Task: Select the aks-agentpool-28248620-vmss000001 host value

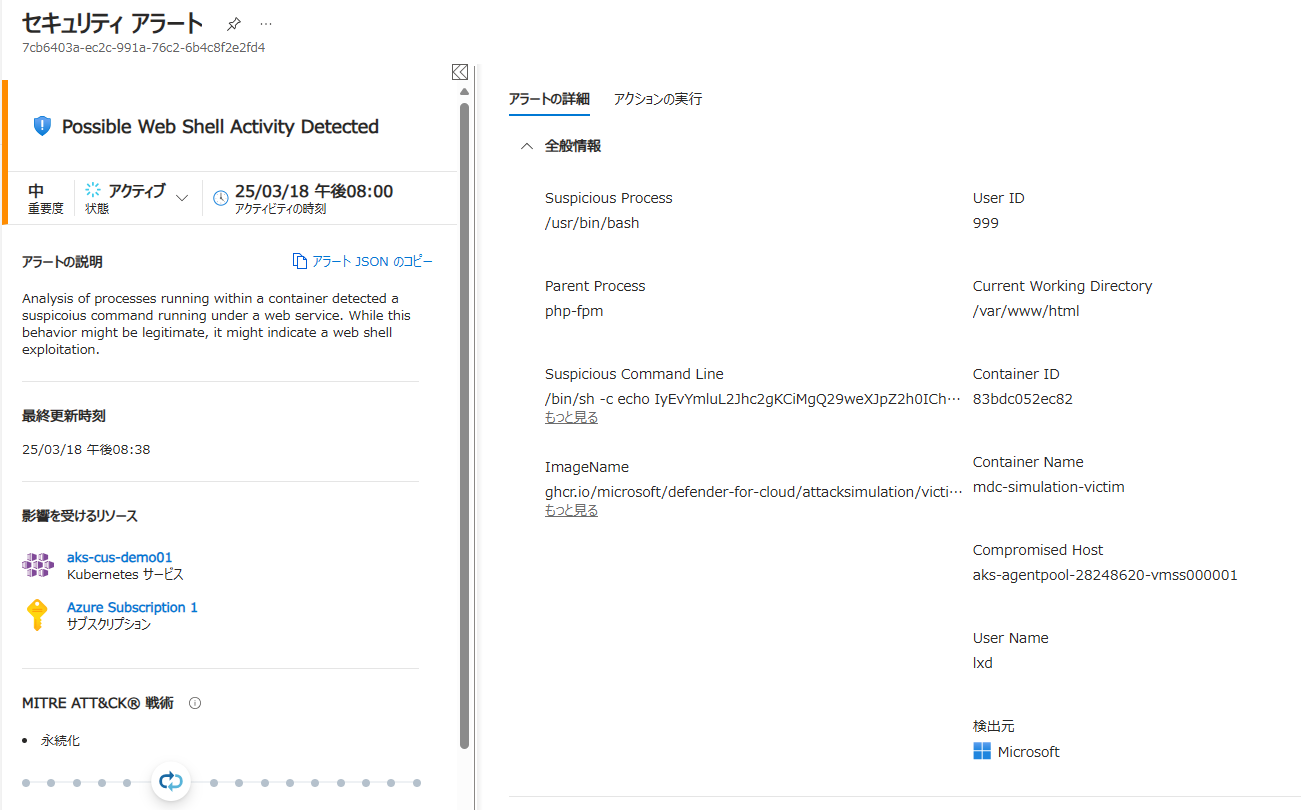Action: (x=1105, y=575)
